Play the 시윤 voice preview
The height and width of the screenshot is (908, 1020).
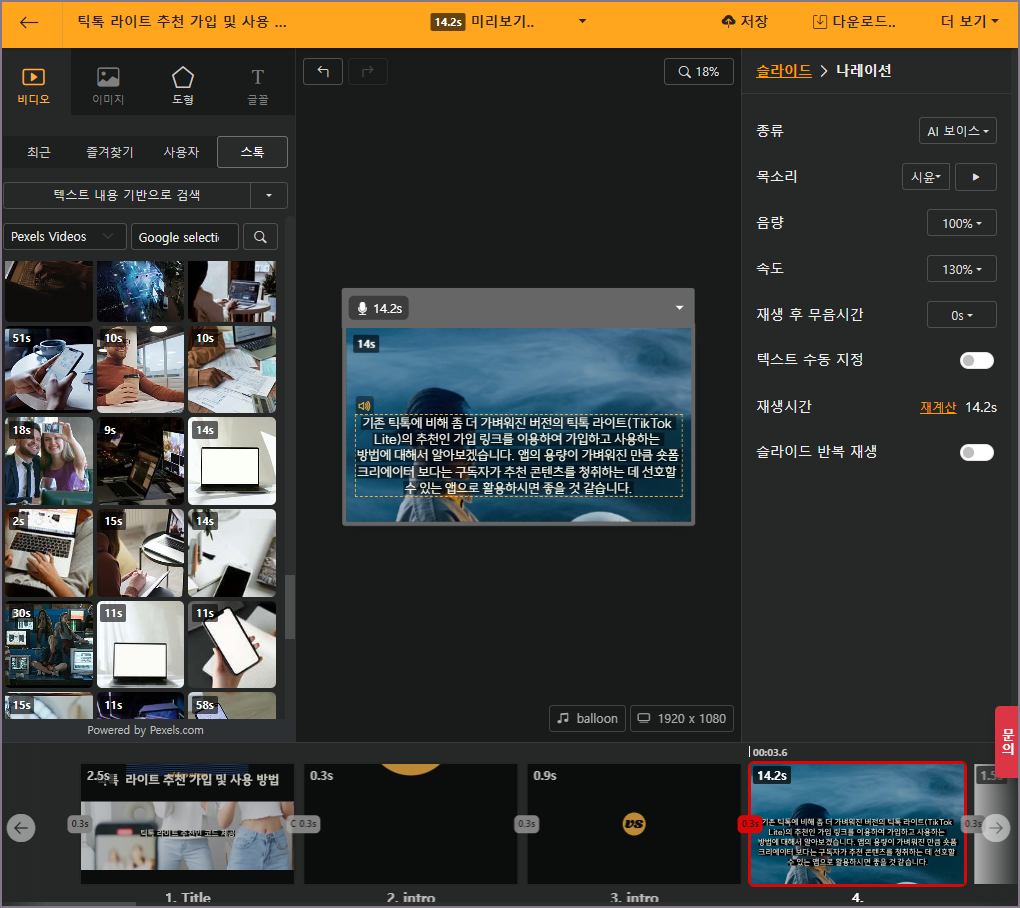[975, 176]
